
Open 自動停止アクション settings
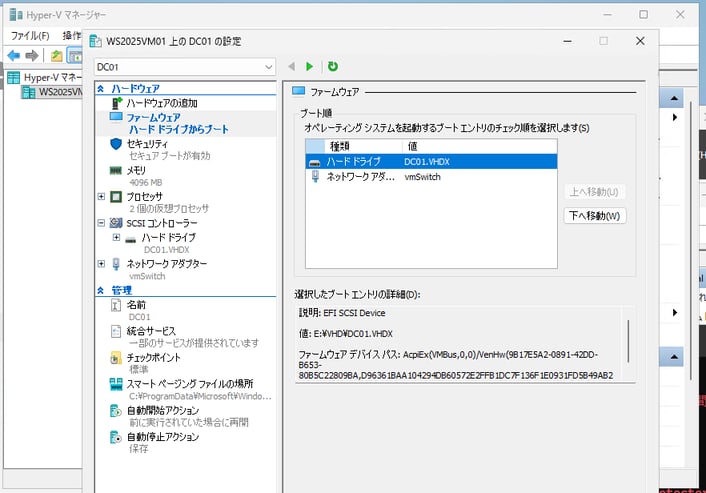click(x=163, y=437)
